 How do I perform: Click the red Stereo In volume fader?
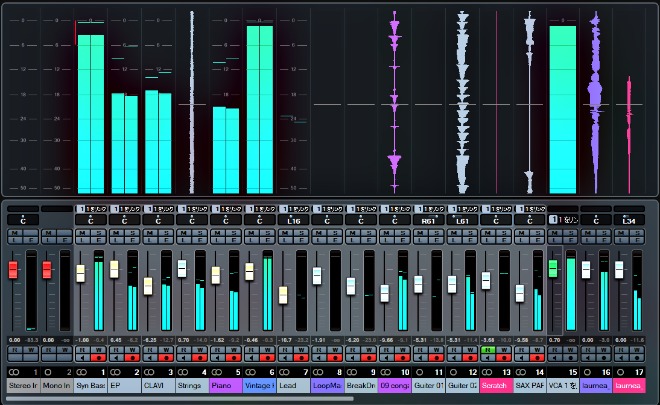tap(13, 270)
